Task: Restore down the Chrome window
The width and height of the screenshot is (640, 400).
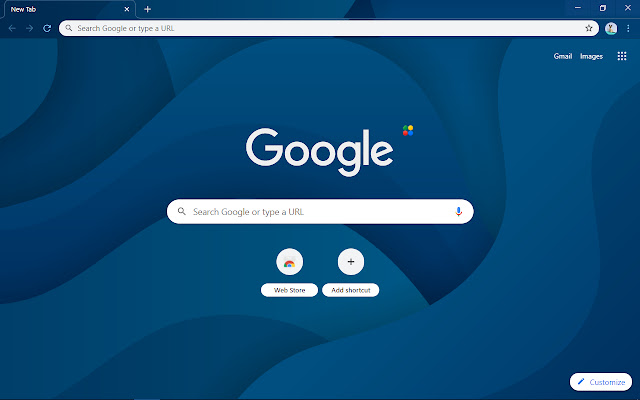Action: tap(602, 8)
